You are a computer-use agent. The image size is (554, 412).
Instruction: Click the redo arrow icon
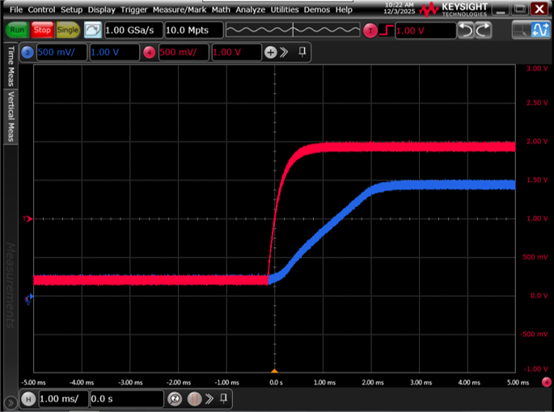click(483, 30)
